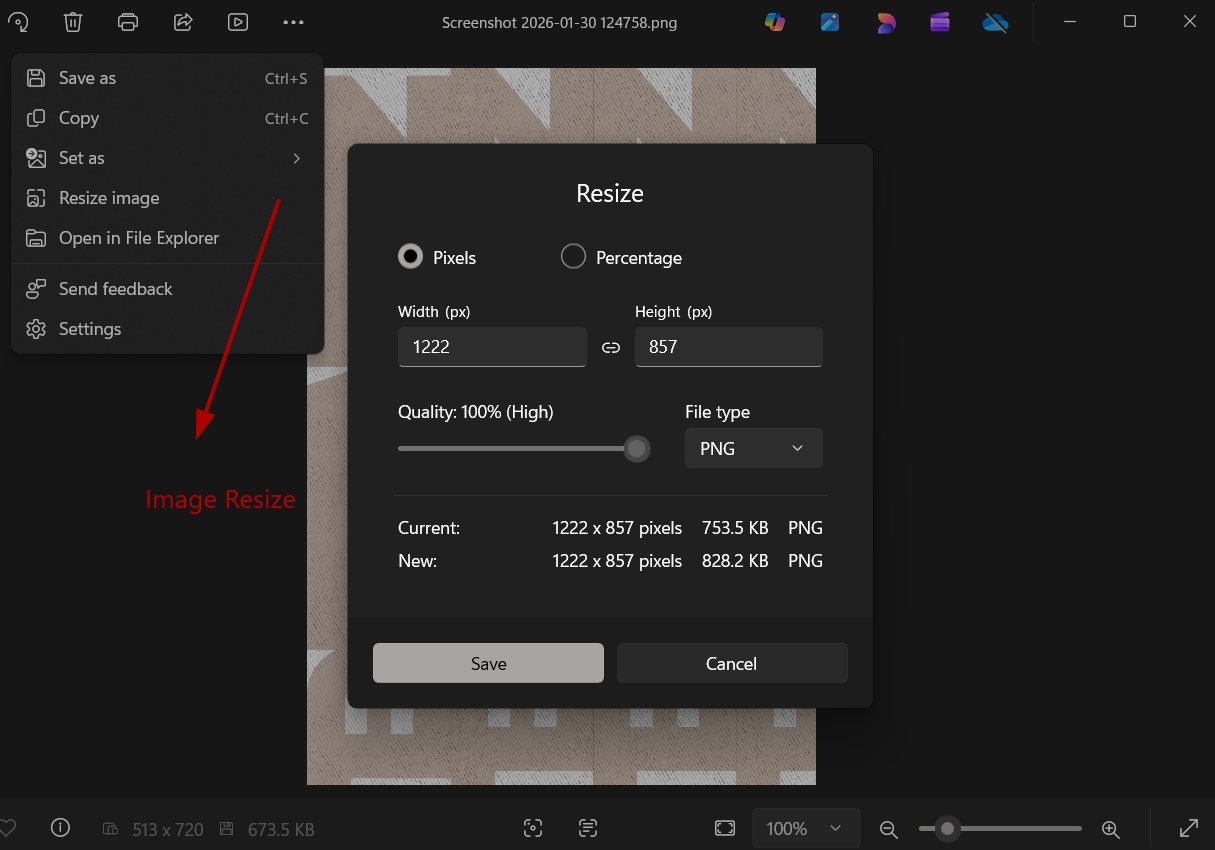This screenshot has height=850, width=1215.
Task: Select the Percentage radio button
Action: point(573,257)
